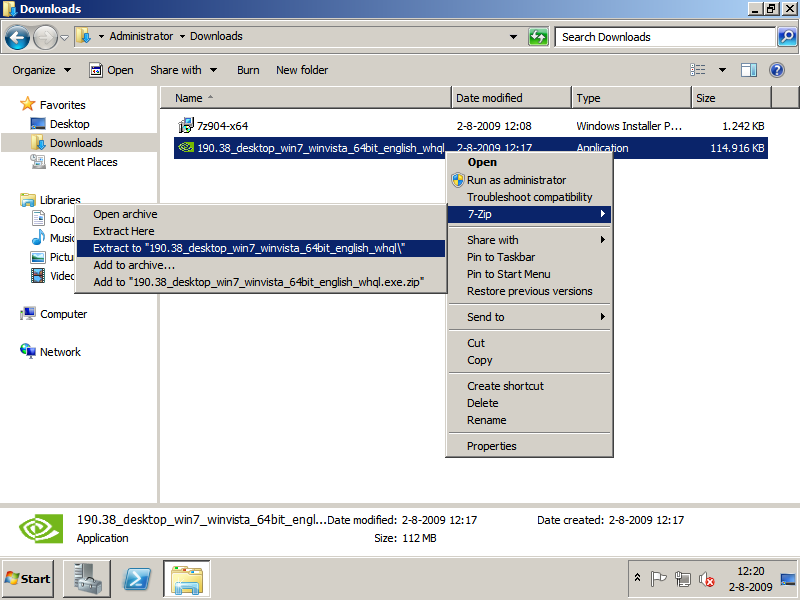800x600 pixels.
Task: Choose Extract Here in 7-Zip submenu
Action: click(x=261, y=231)
